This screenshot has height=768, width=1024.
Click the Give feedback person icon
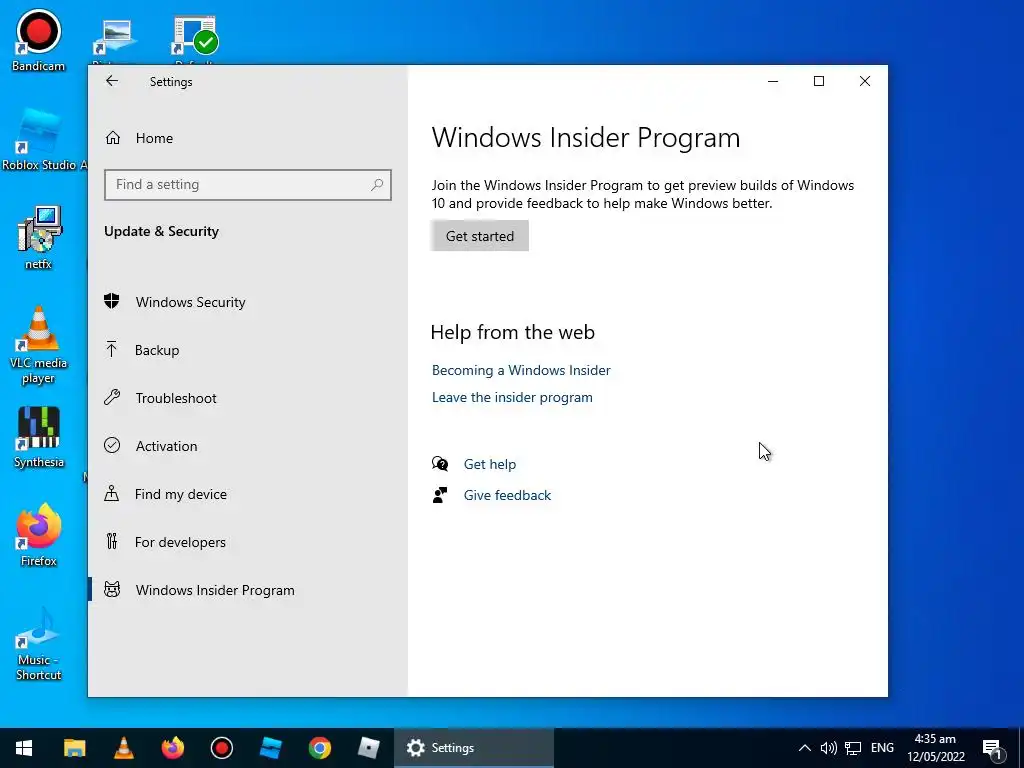pos(440,495)
